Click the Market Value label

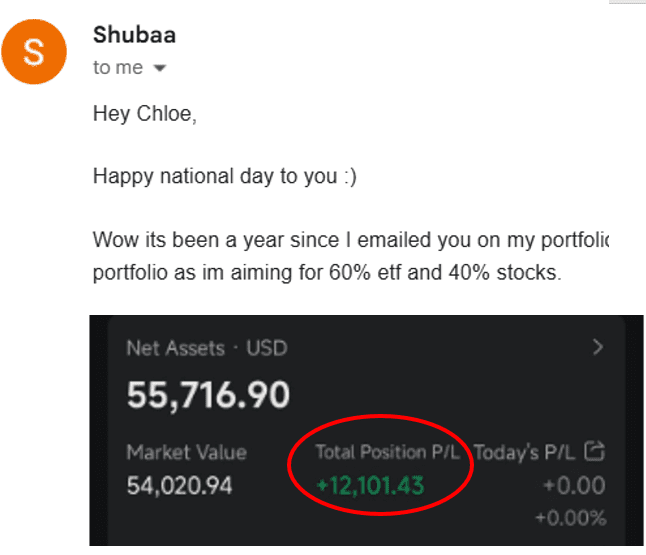pyautogui.click(x=186, y=453)
